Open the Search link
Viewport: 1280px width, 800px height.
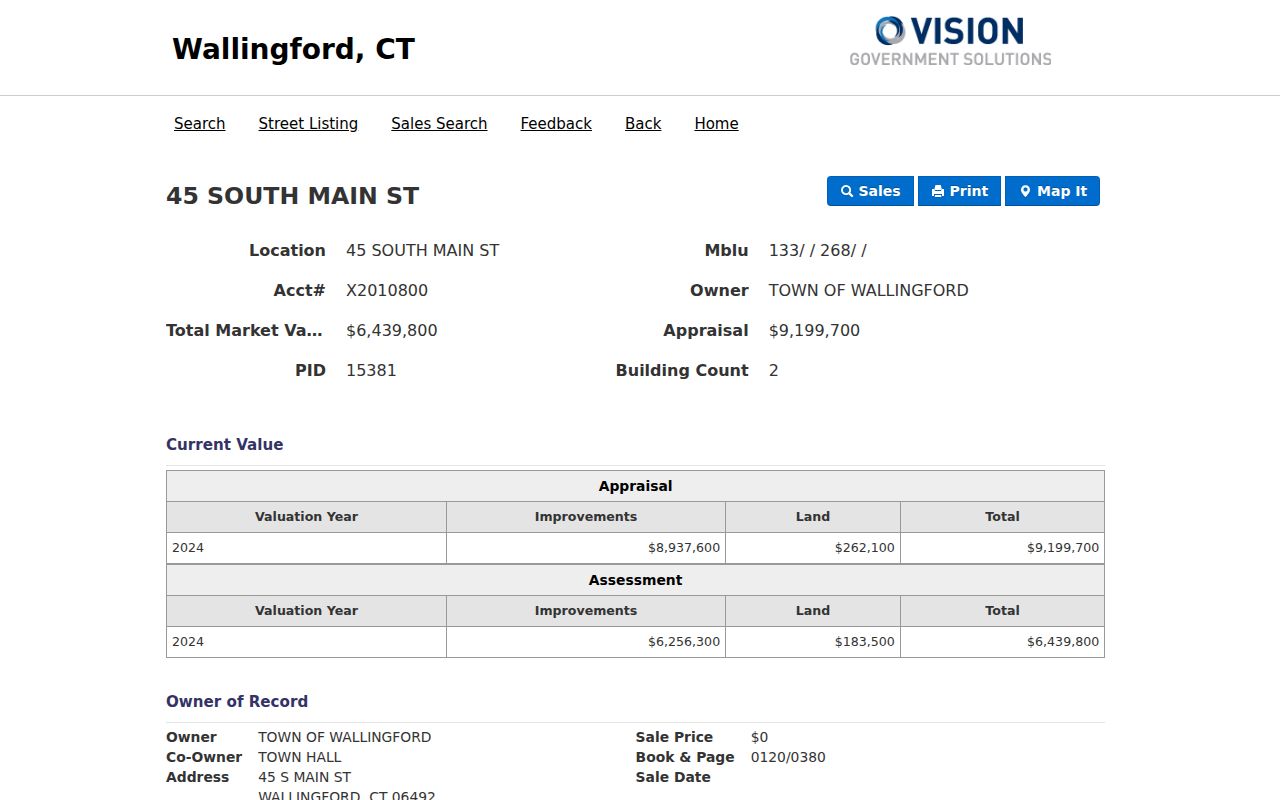(199, 123)
